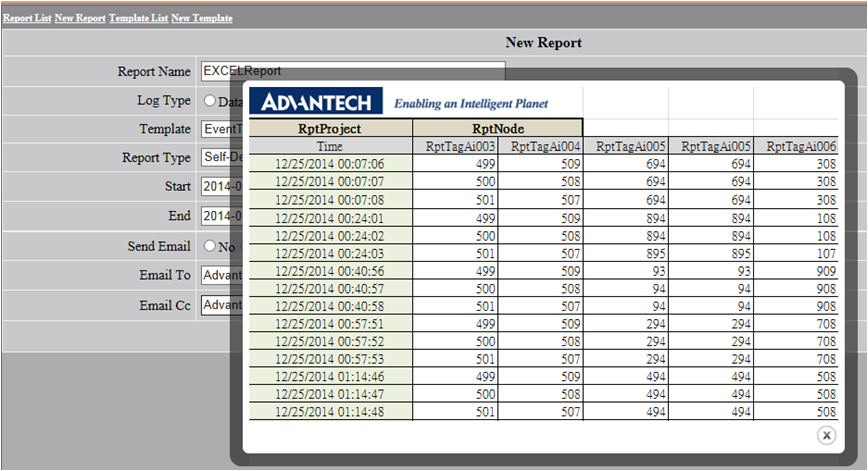Image resolution: width=868 pixels, height=471 pixels.
Task: Select timestamp 12/25/2014 00:40:58
Action: click(330, 306)
